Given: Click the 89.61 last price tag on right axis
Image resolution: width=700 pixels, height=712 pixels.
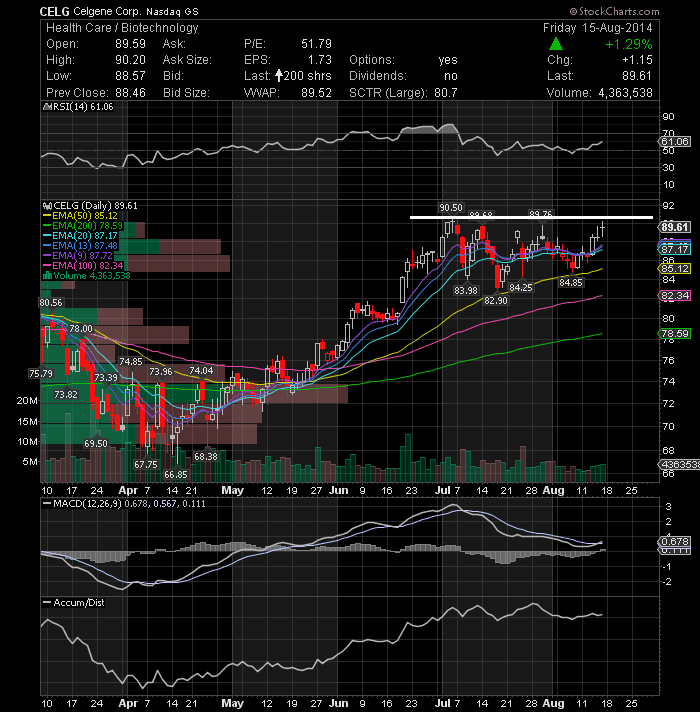Looking at the screenshot, I should coord(675,227).
